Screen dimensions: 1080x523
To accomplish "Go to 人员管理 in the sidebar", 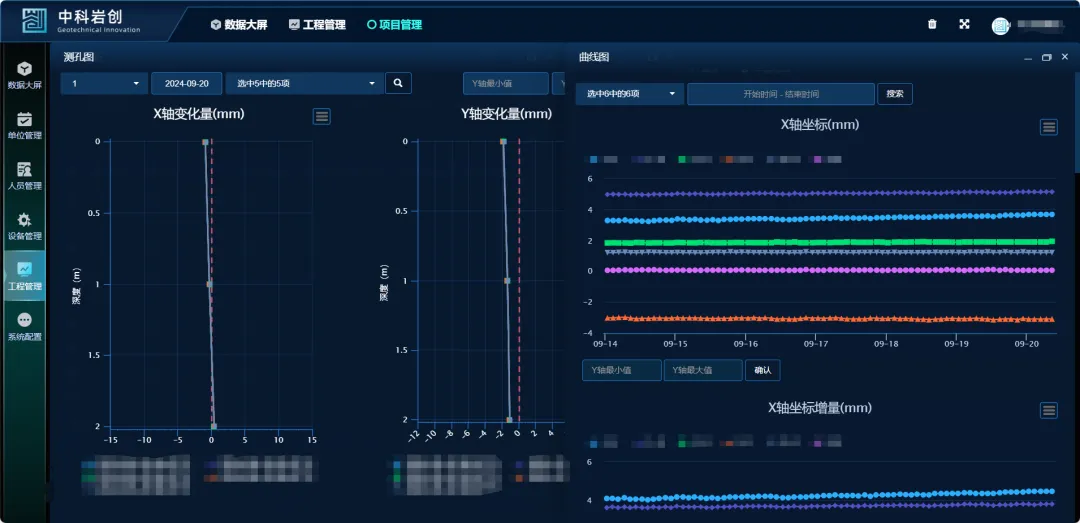I will pyautogui.click(x=24, y=176).
